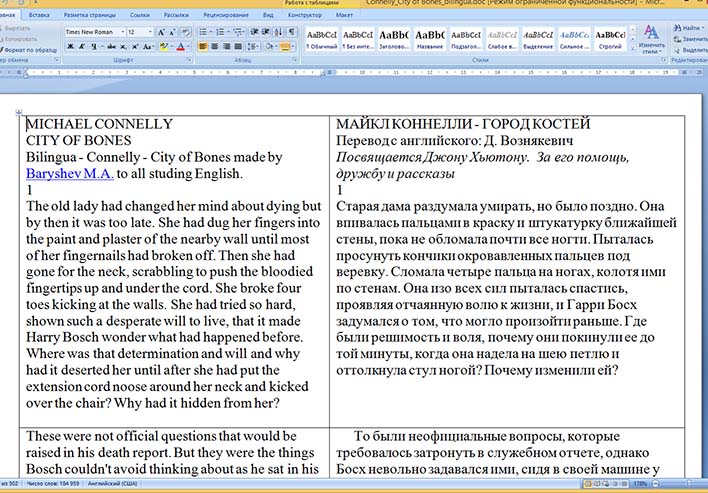The width and height of the screenshot is (708, 493).
Task: Switch to the Рассылки (Mailings) tab
Action: tap(176, 15)
